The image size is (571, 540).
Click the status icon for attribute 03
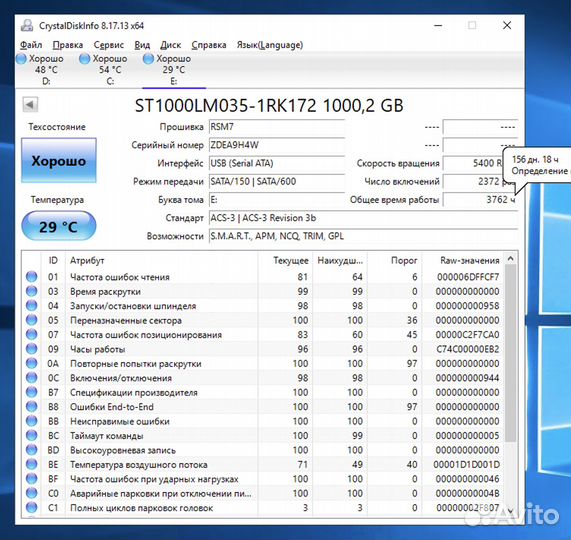[x=32, y=291]
